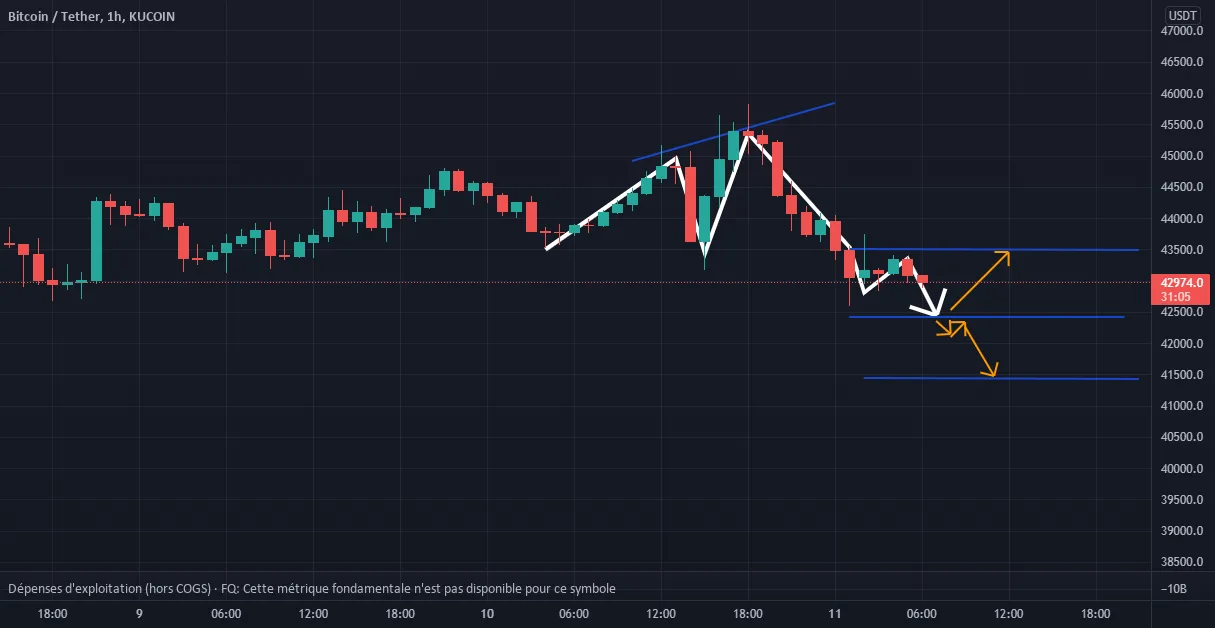
Task: Open the USDT currency selector
Action: tap(1184, 15)
